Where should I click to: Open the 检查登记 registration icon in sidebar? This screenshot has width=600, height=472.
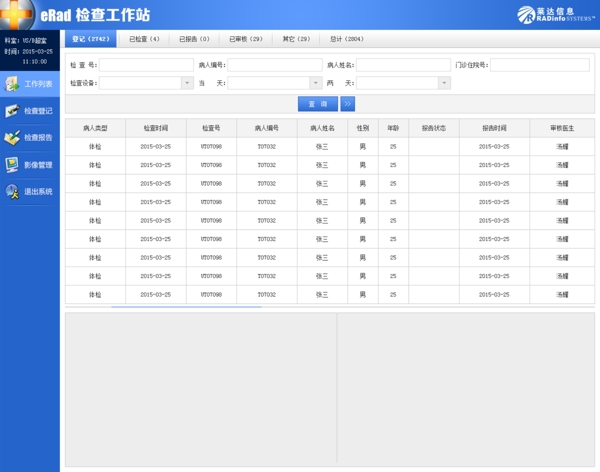pos(12,111)
